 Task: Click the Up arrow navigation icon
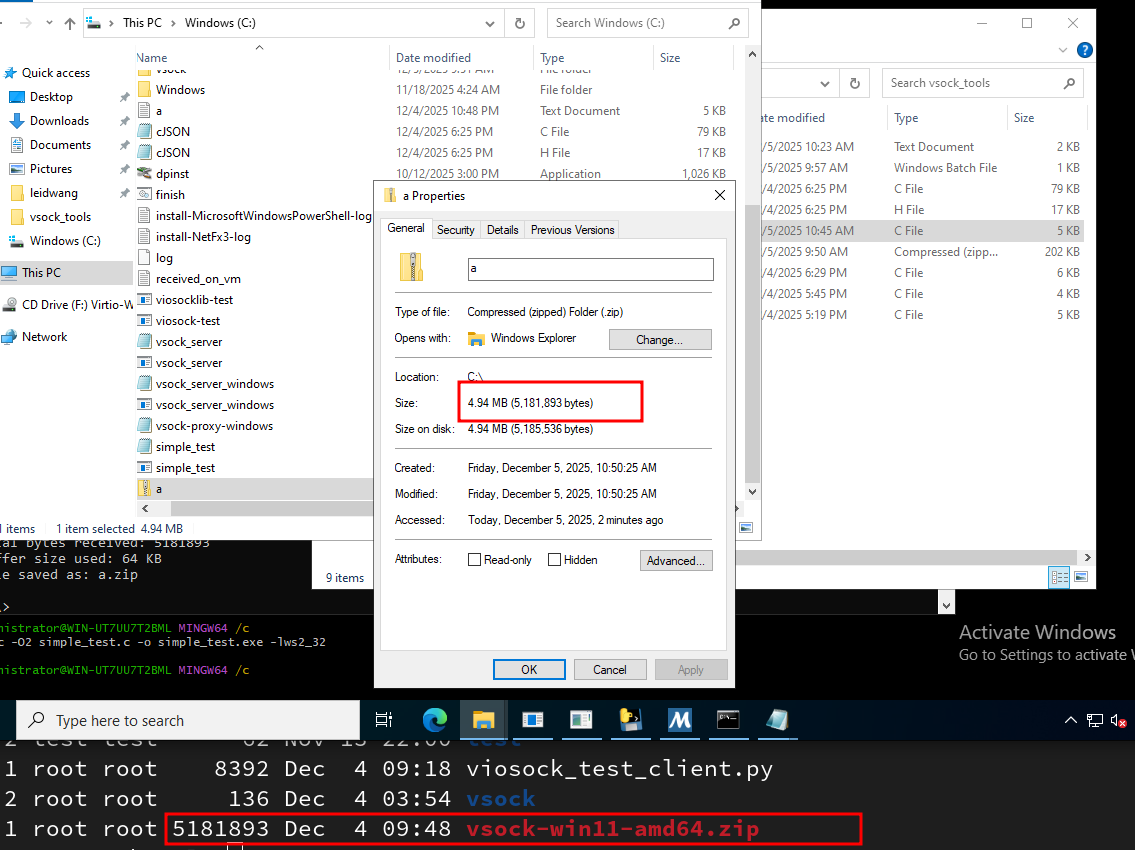point(69,23)
